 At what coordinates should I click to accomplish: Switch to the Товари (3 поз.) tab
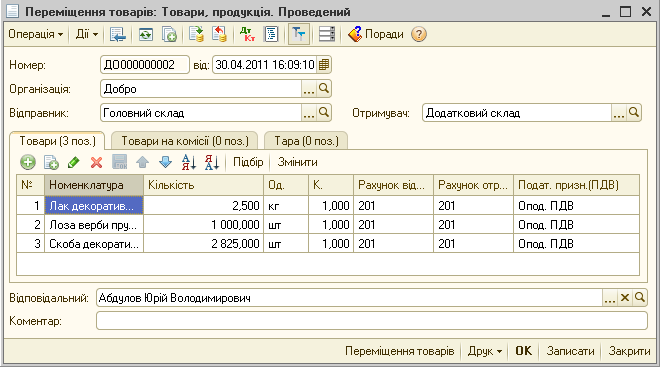(57, 141)
